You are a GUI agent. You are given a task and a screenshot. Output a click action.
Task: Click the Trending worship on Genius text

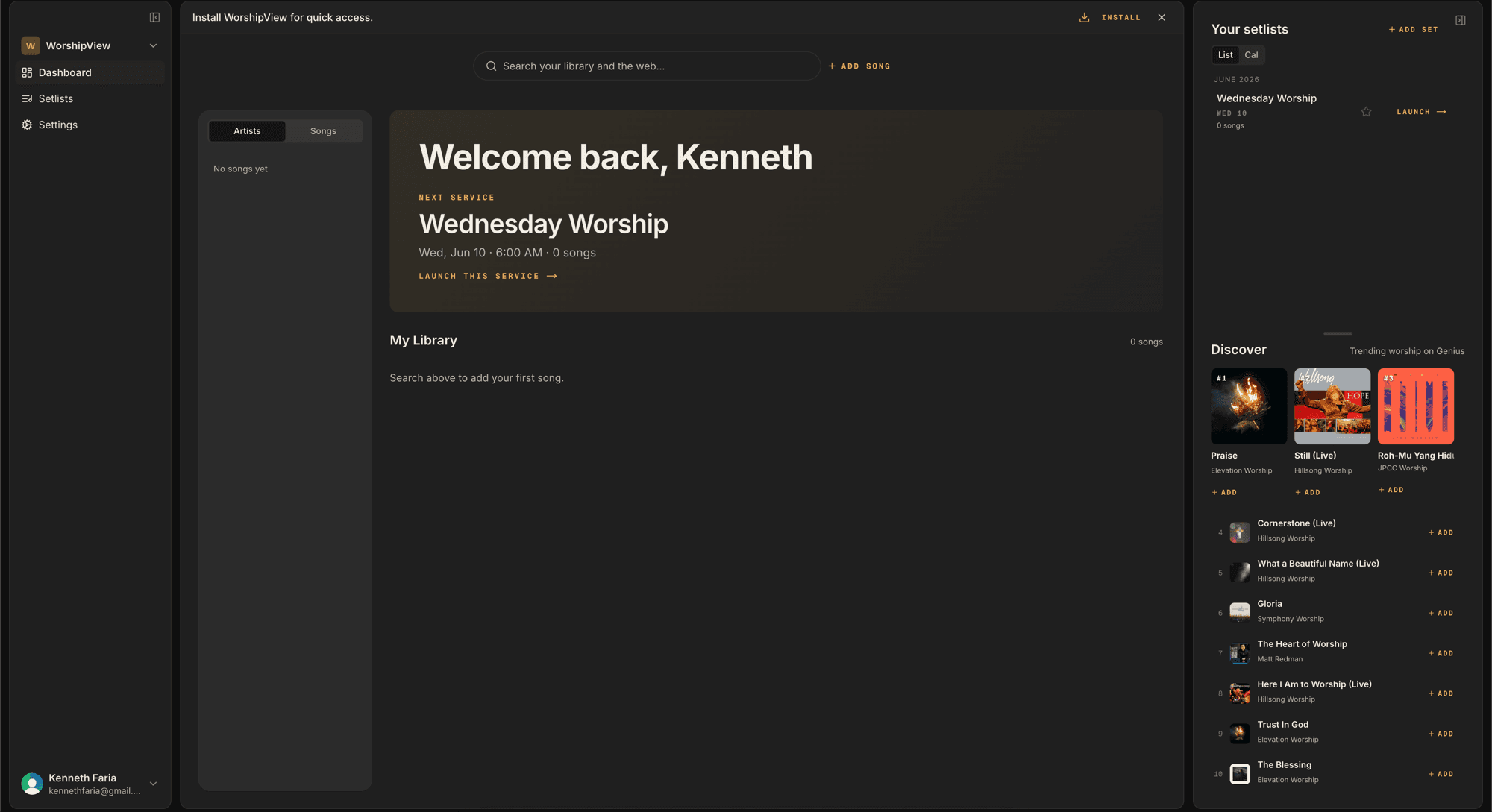tap(1406, 351)
